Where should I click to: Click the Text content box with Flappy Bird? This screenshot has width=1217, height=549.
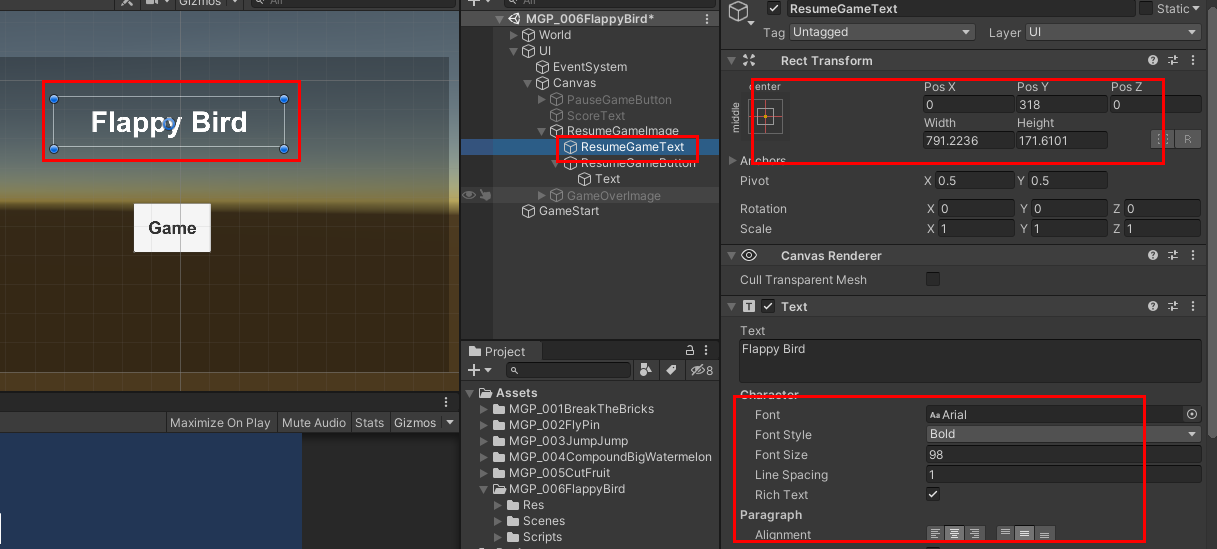[970, 360]
